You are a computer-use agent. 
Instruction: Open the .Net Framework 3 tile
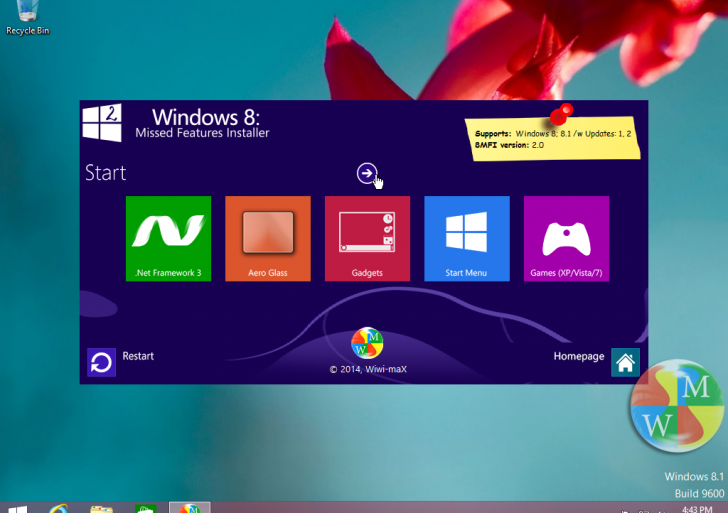[168, 238]
